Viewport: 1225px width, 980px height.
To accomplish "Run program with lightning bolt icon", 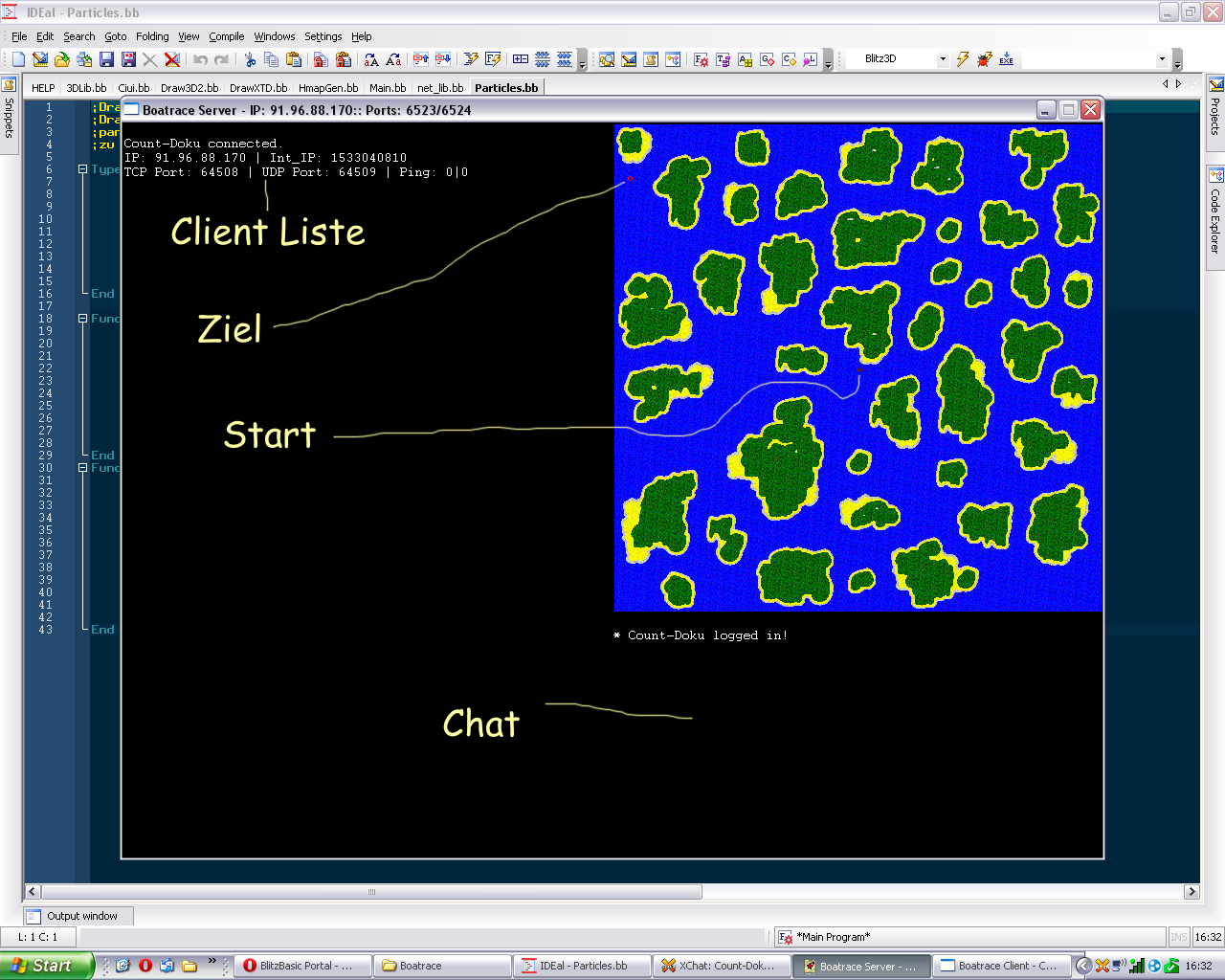I will [963, 59].
